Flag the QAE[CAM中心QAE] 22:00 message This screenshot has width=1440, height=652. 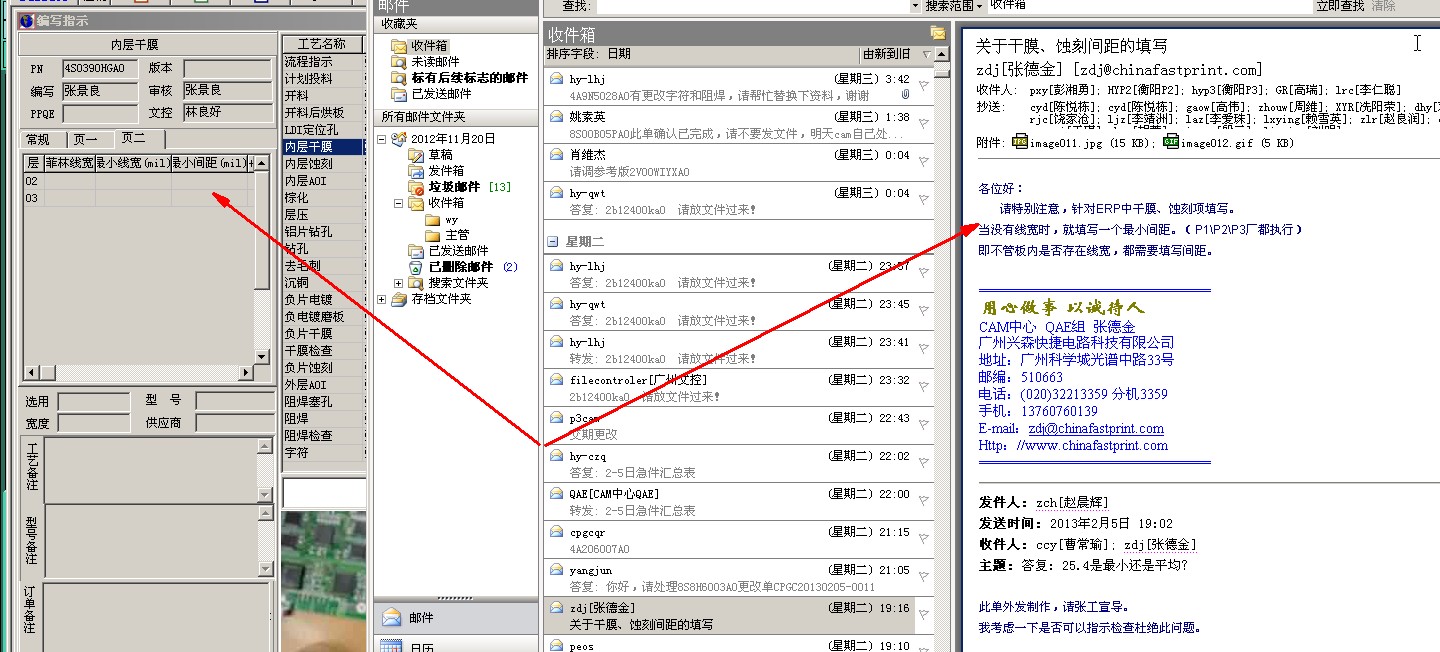coord(923,501)
